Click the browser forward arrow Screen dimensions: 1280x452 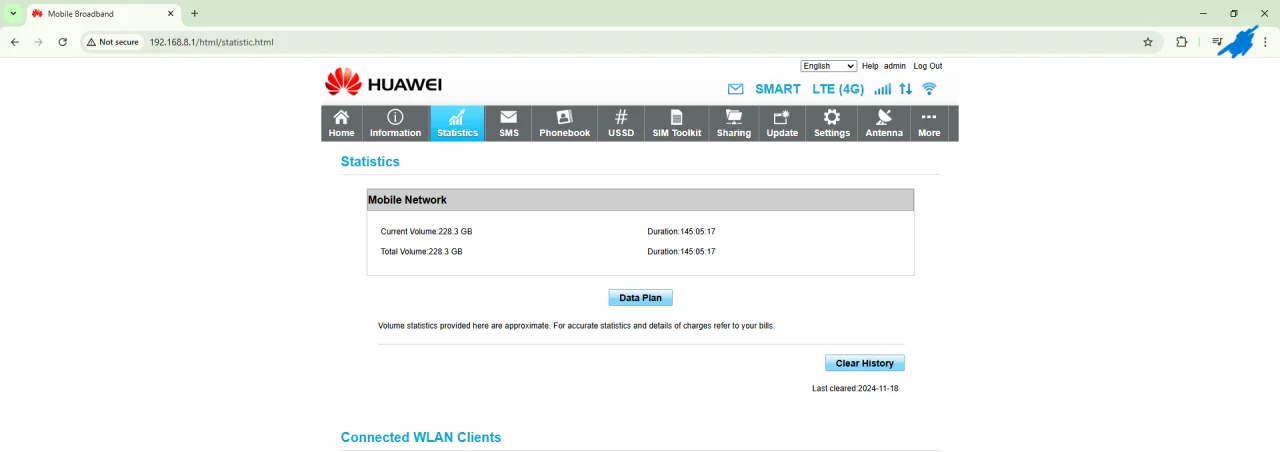pyautogui.click(x=39, y=42)
